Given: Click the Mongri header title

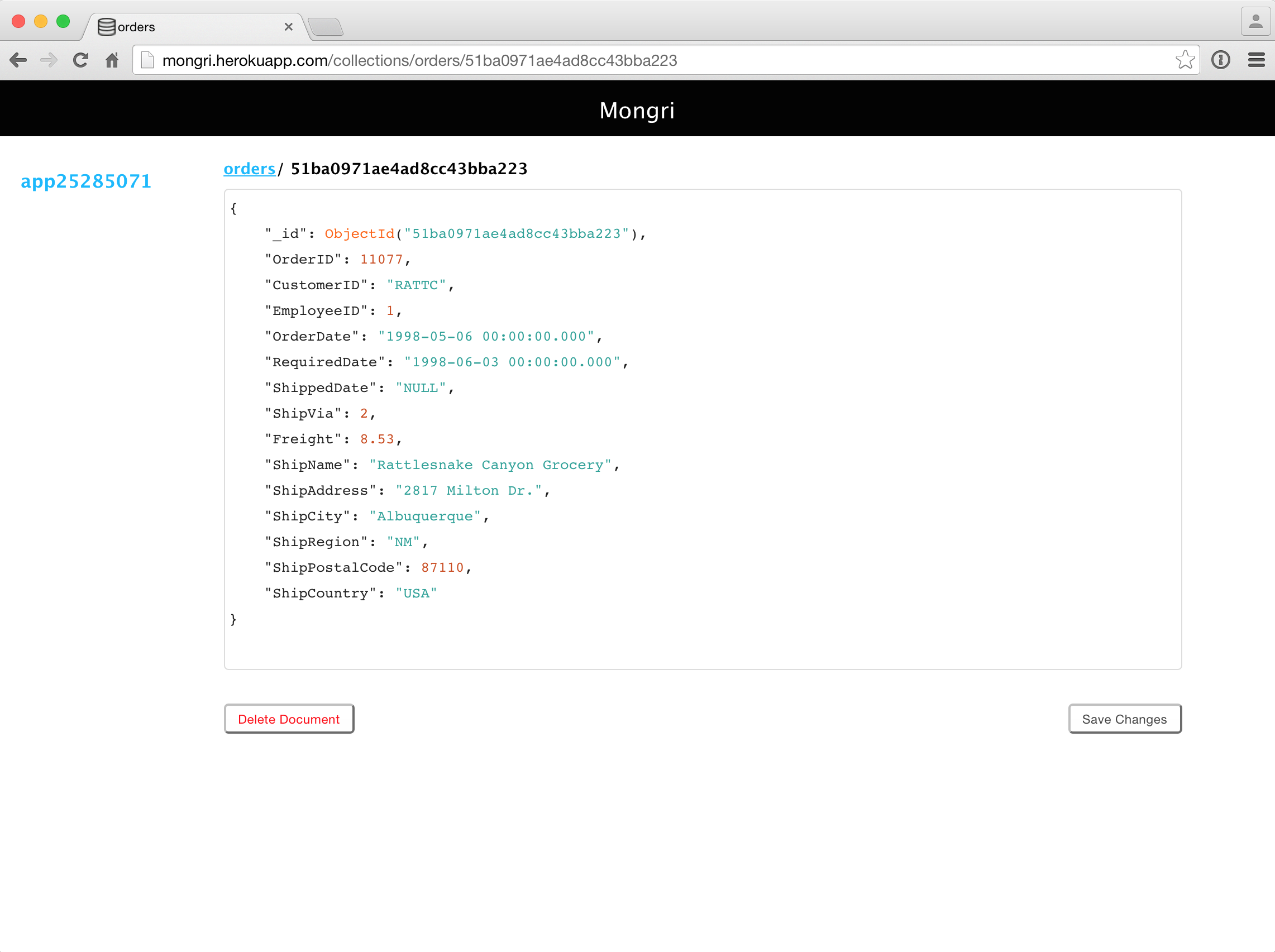Looking at the screenshot, I should pos(637,110).
